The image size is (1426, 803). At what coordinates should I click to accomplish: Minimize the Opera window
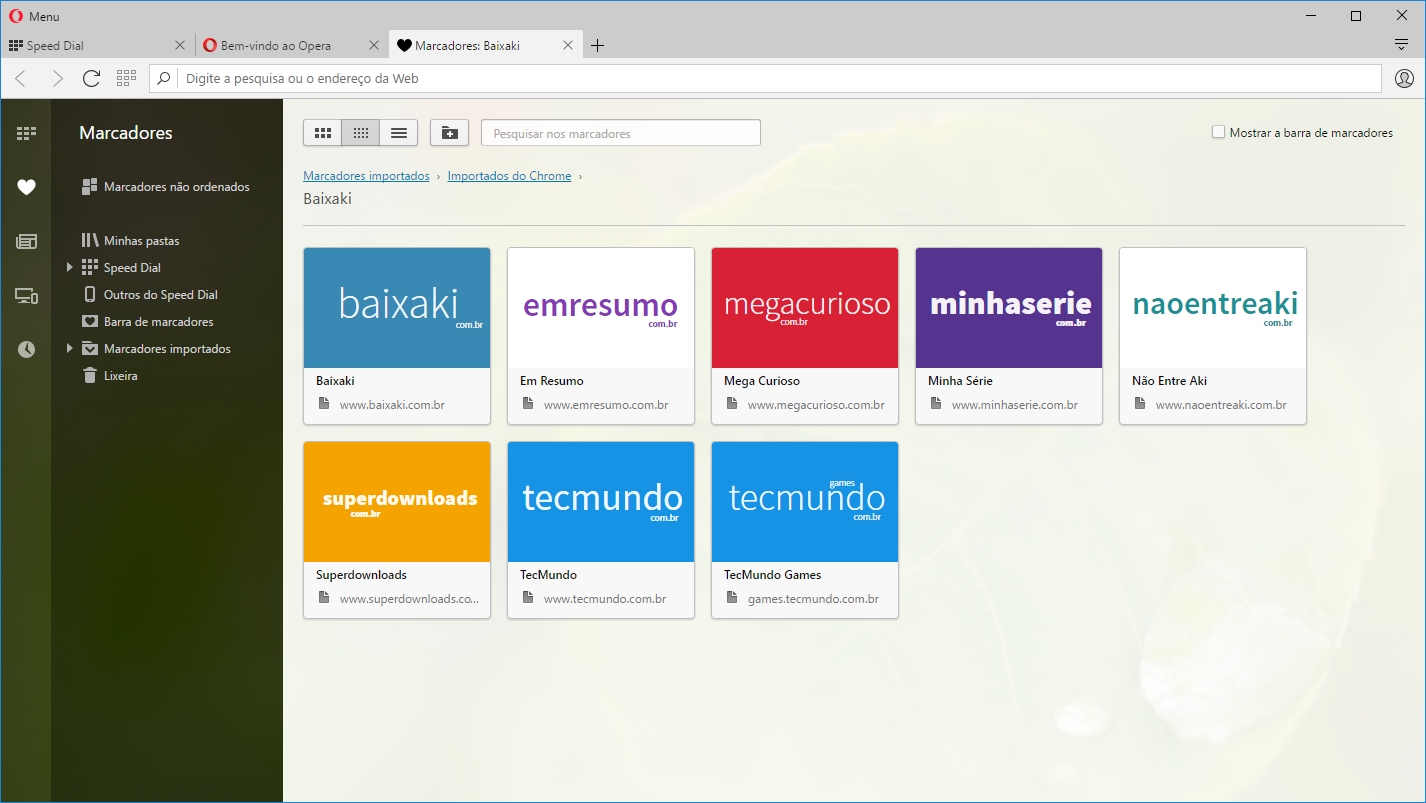coord(1309,16)
